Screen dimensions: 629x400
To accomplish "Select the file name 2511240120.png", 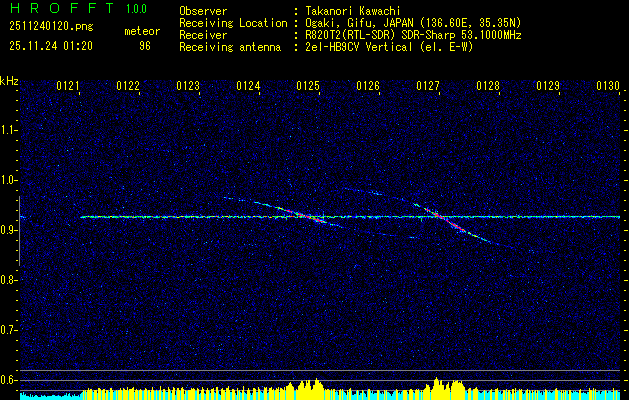I will (x=51, y=27).
